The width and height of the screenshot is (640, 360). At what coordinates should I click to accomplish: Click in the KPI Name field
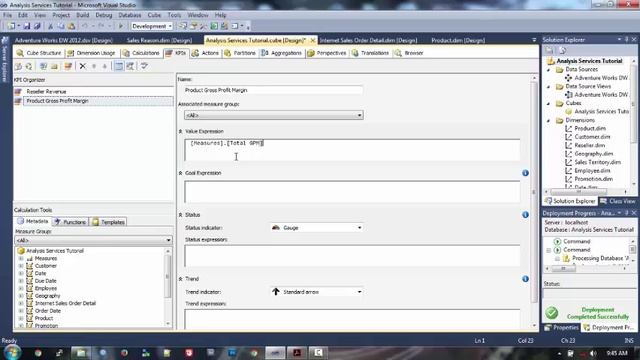point(273,90)
